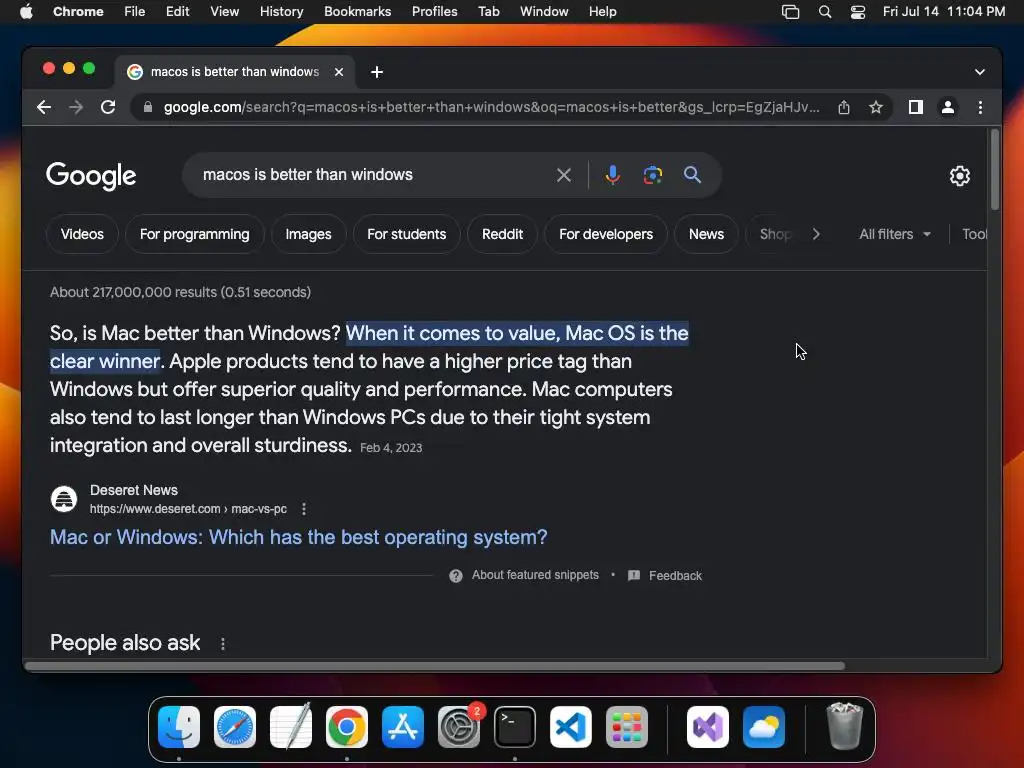Open the 'All filters' dropdown
Viewport: 1024px width, 768px height.
pyautogui.click(x=895, y=234)
